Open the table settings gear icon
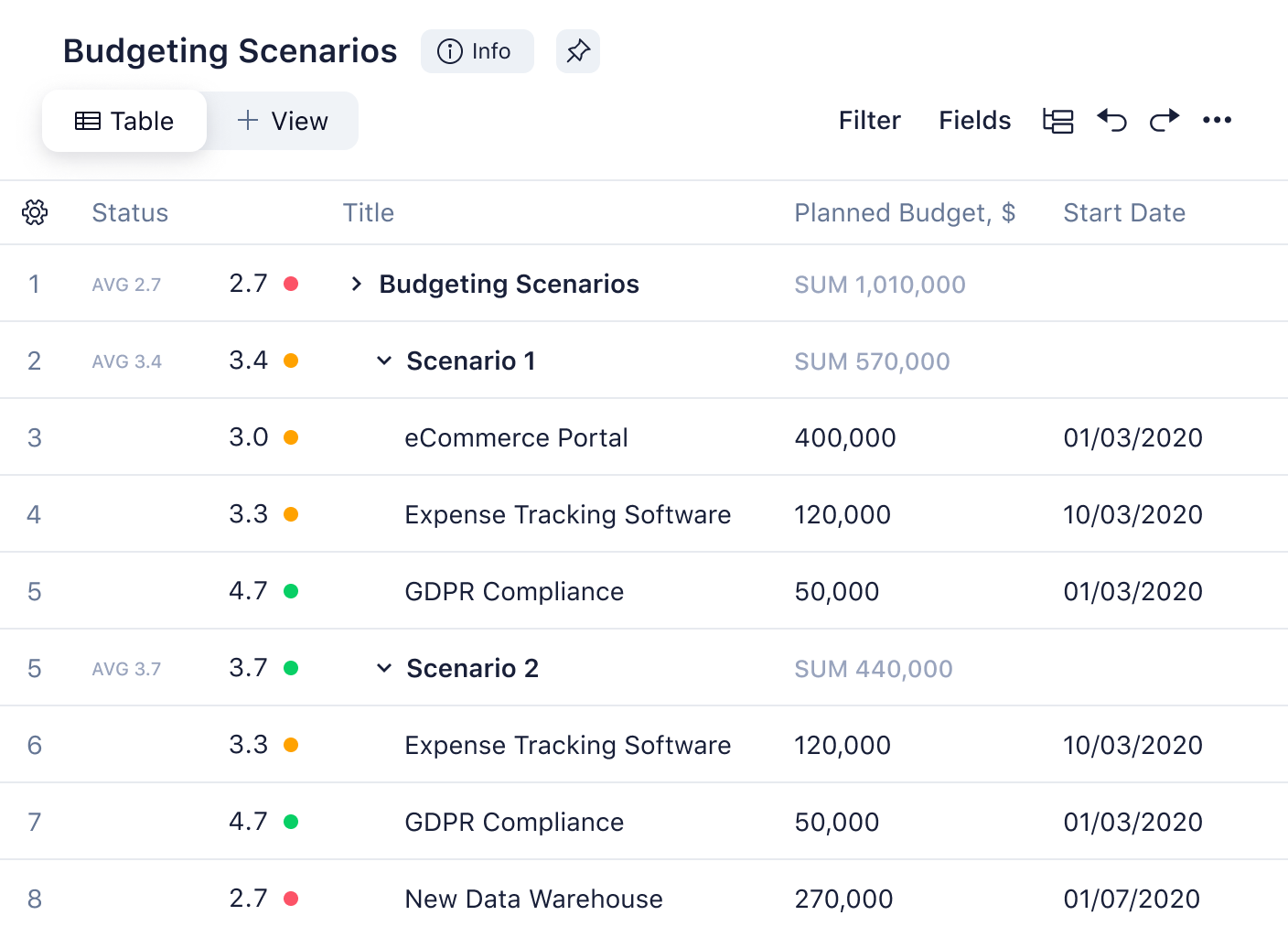1288x937 pixels. point(35,212)
